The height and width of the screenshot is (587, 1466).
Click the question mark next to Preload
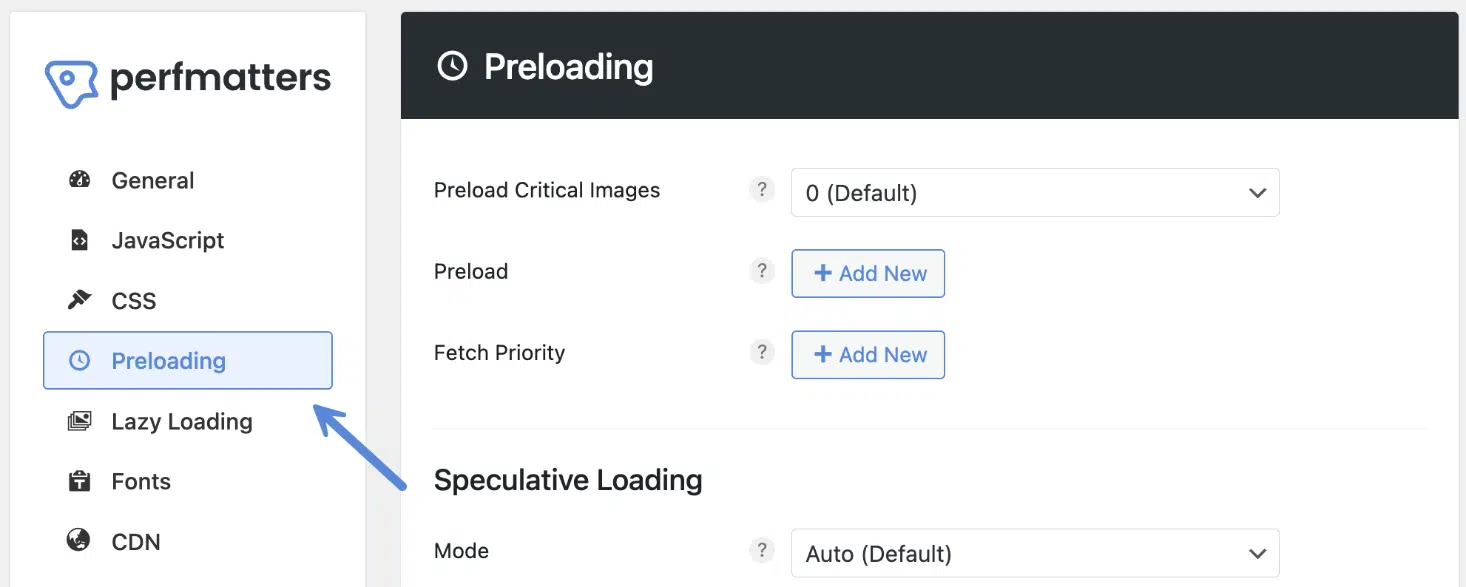tap(762, 270)
